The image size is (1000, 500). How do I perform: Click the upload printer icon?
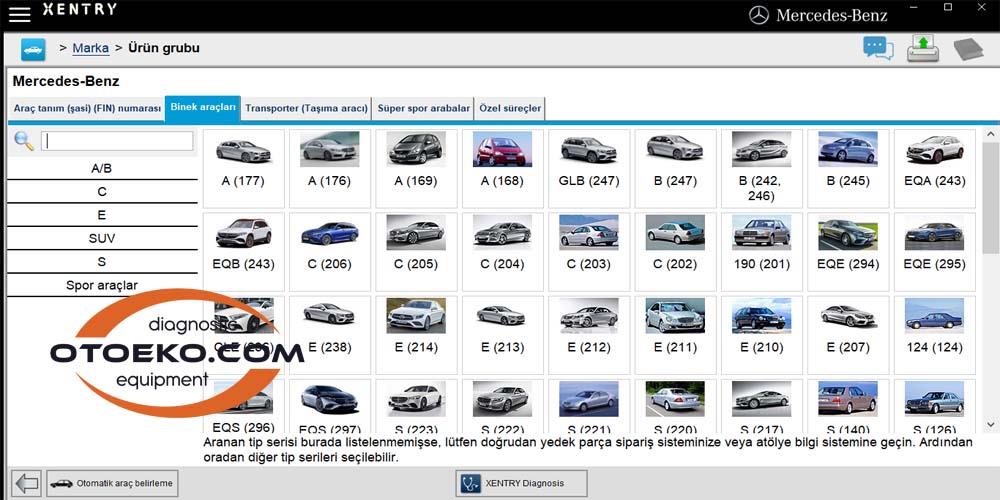tap(923, 48)
